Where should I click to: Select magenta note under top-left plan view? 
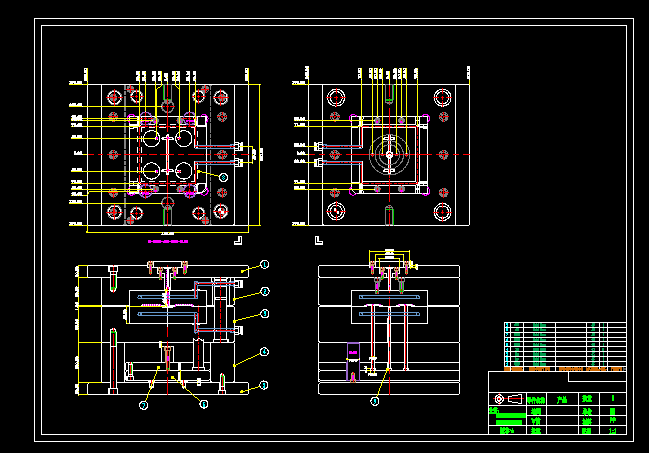point(168,241)
